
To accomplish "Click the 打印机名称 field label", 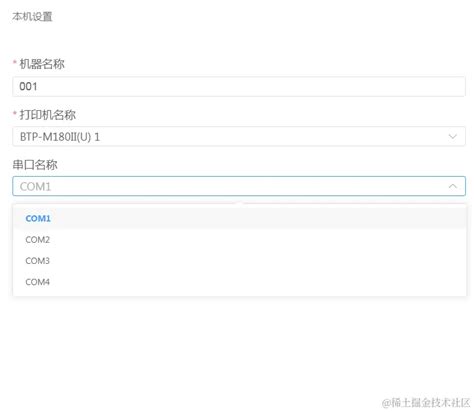I will click(48, 114).
